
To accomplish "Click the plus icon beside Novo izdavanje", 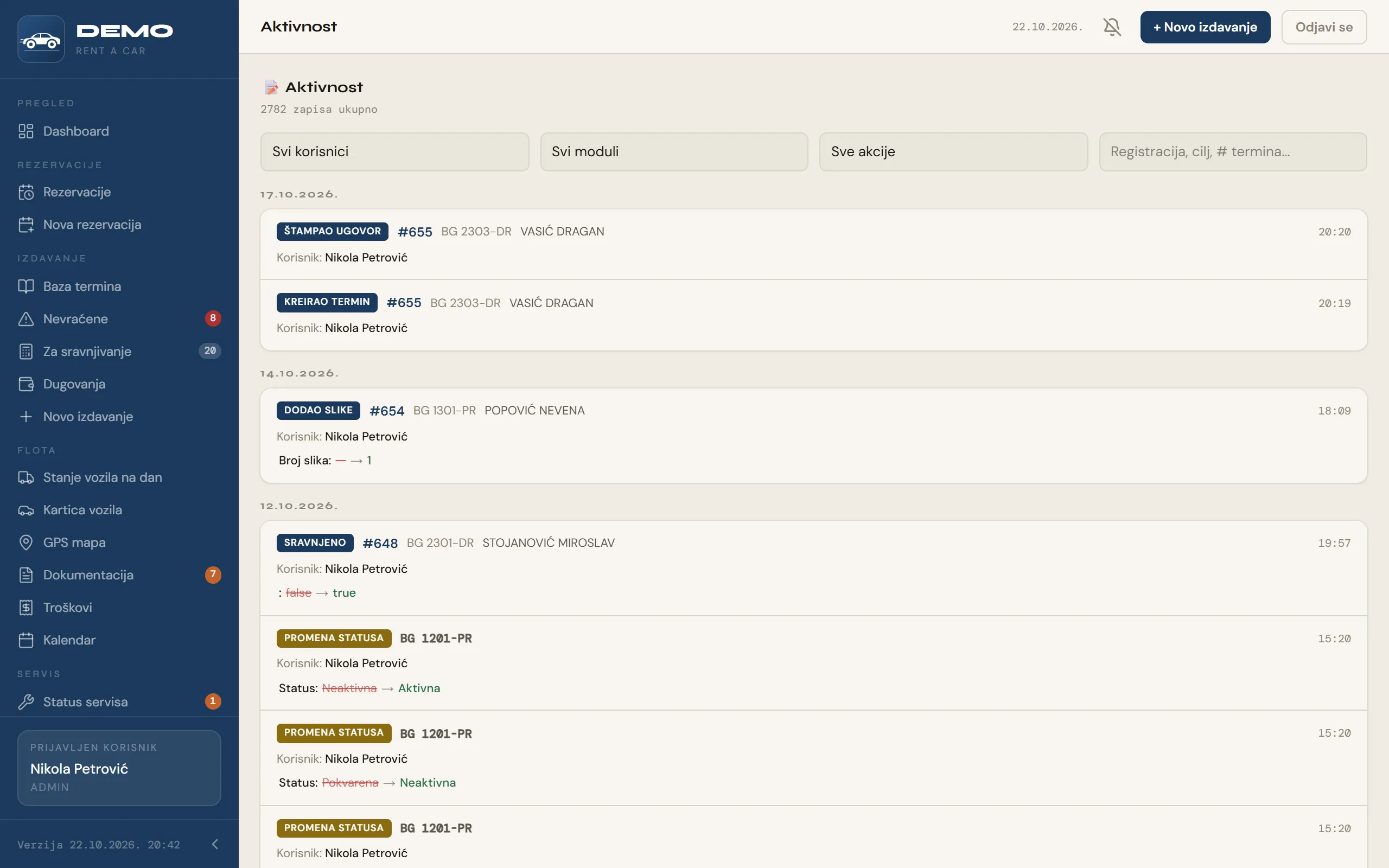I will click(26, 417).
